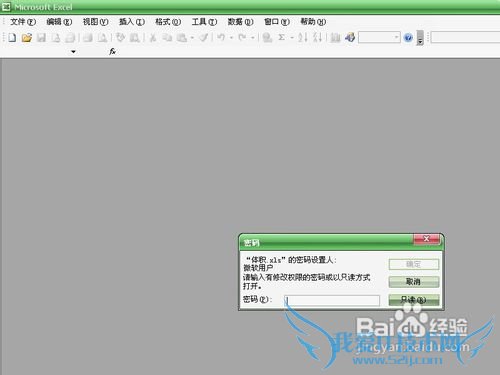The width and height of the screenshot is (500, 375).
Task: Click the "体积.xls" file name text
Action: tap(266, 260)
